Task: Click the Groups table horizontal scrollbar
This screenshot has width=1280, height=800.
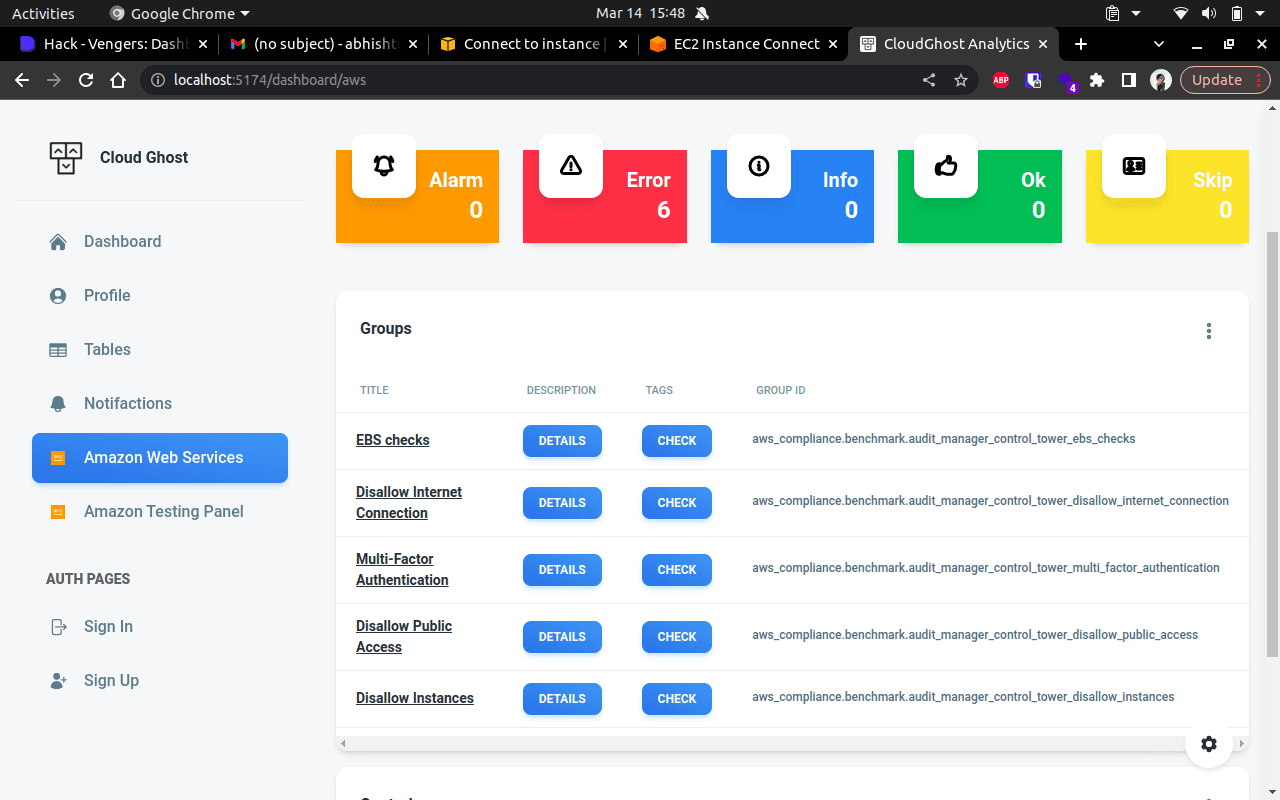Action: tap(792, 744)
